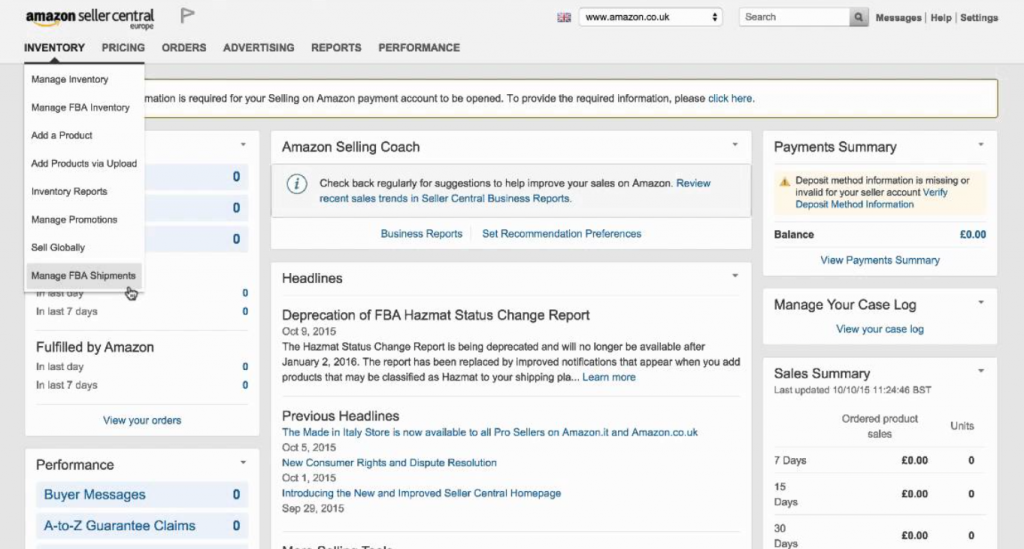This screenshot has height=549, width=1024.
Task: Click the £0.00 Balance amount
Action: coord(972,235)
